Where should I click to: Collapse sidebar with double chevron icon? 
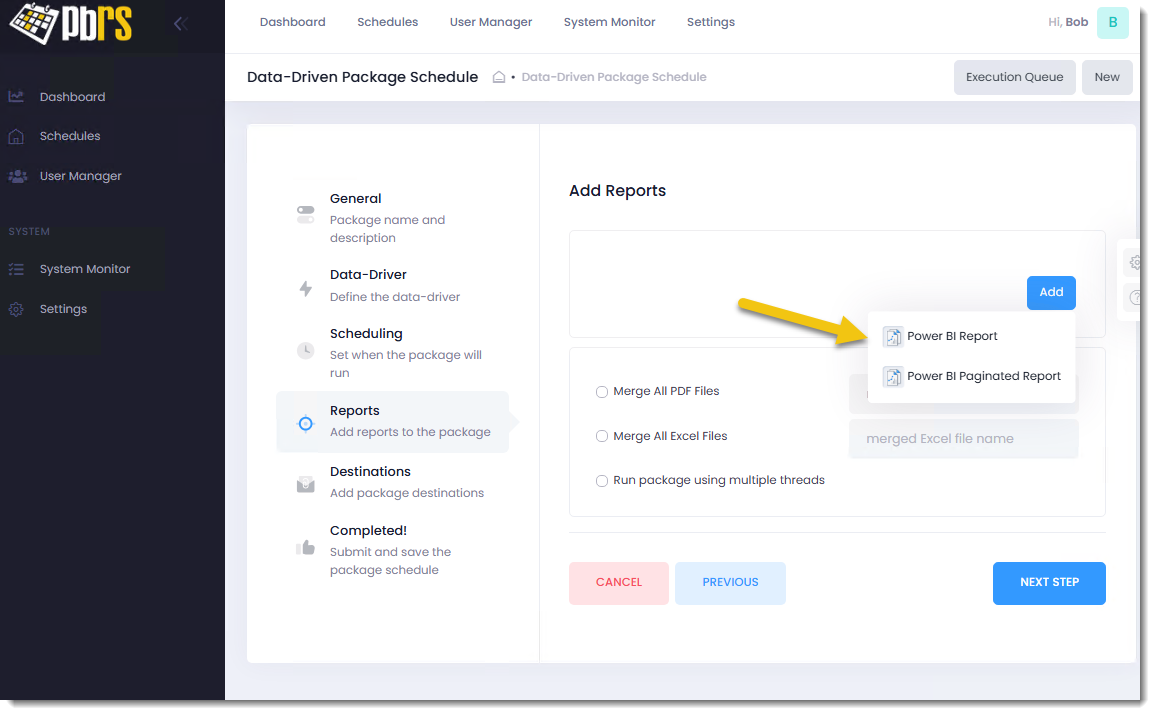[181, 24]
